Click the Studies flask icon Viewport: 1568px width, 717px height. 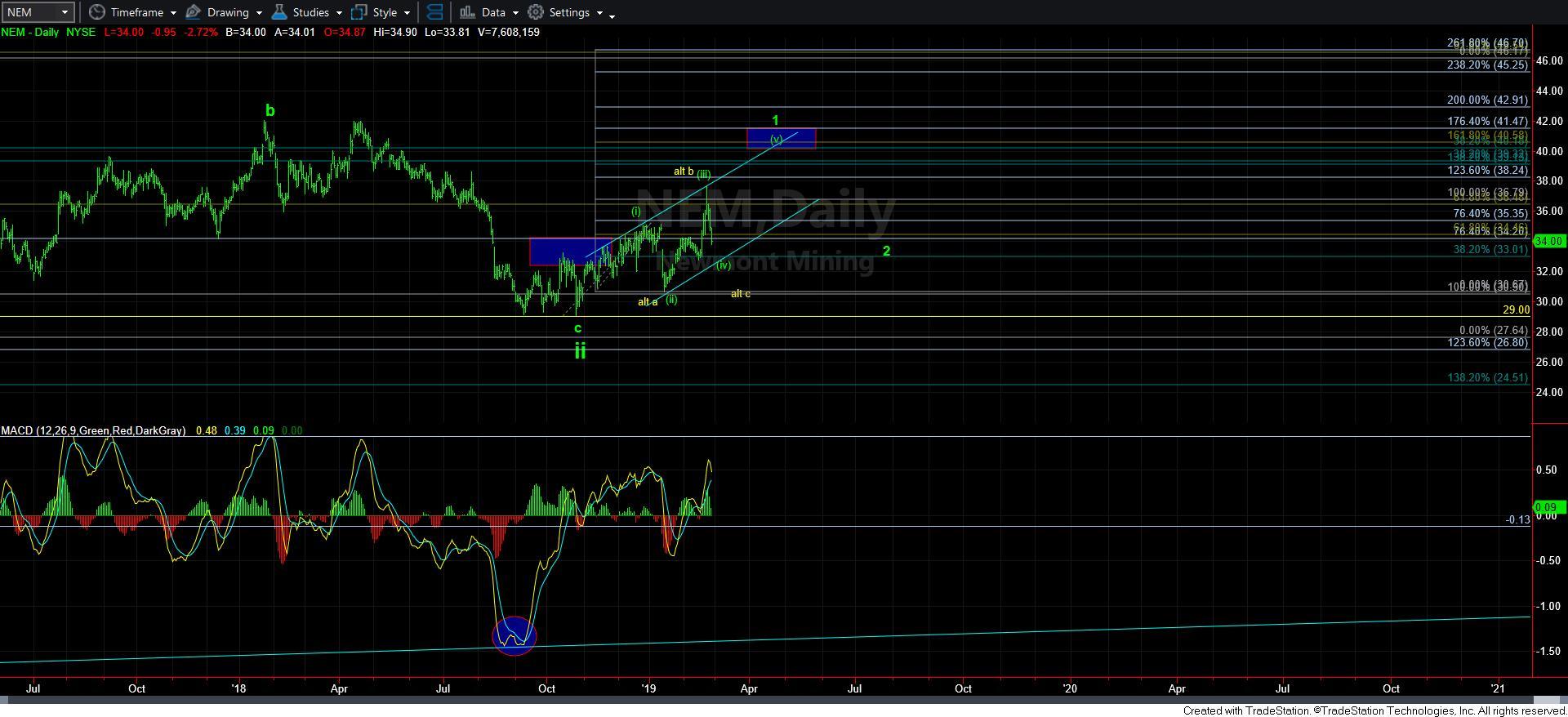click(279, 12)
